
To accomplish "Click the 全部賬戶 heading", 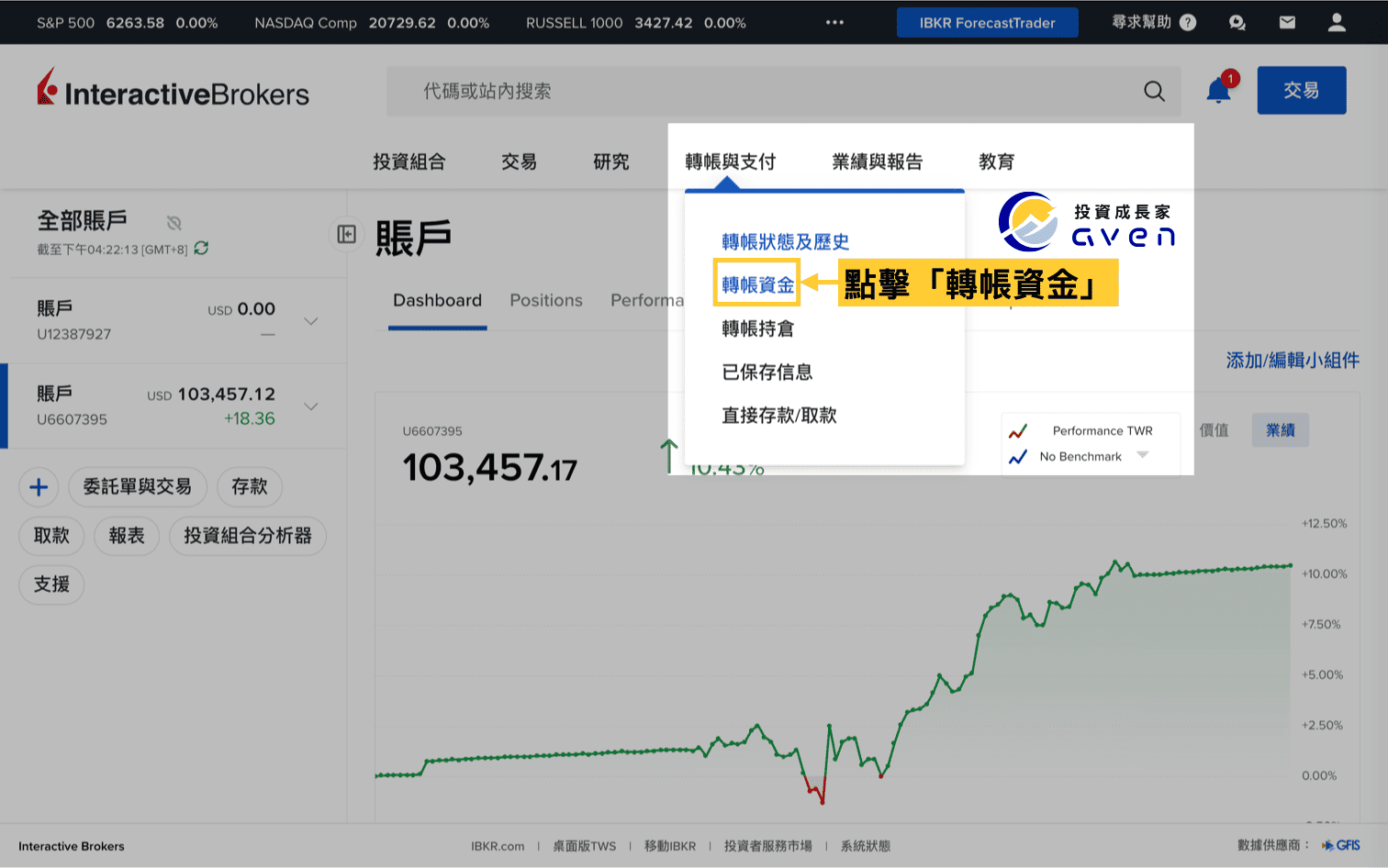I will (x=83, y=220).
